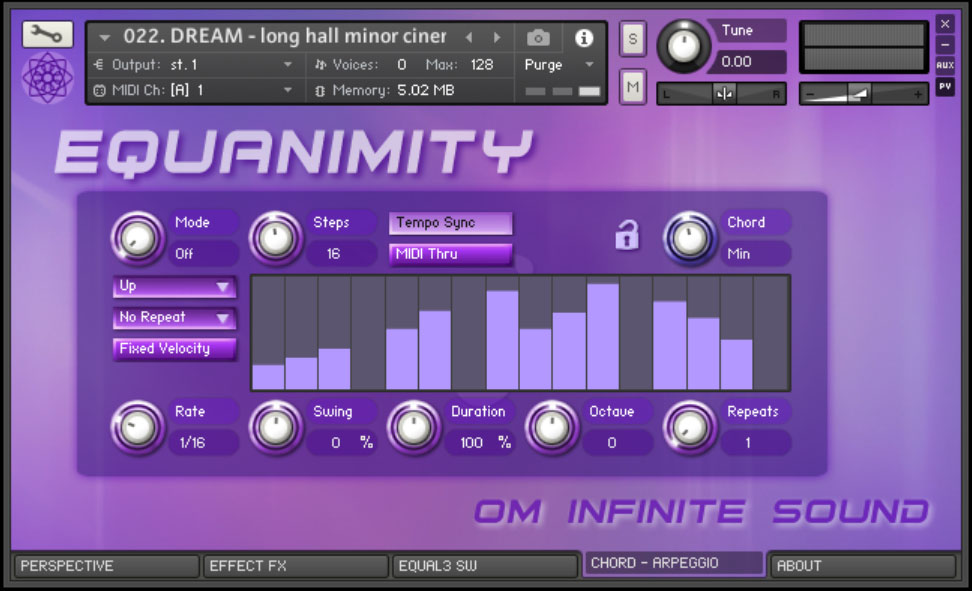Click the Equanimity mandala logo
Screen dimensions: 972x591
tap(48, 78)
